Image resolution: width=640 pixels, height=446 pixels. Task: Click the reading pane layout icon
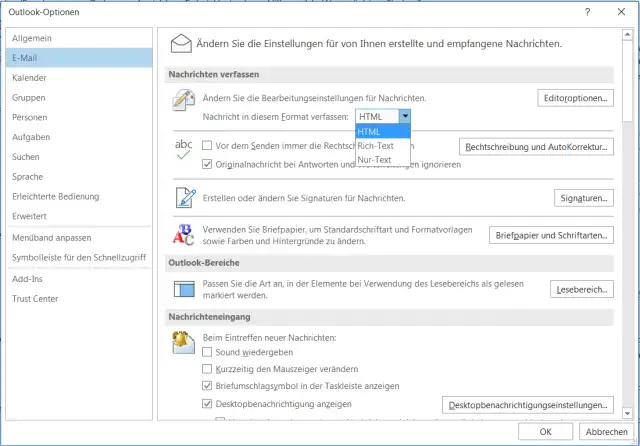(x=184, y=289)
